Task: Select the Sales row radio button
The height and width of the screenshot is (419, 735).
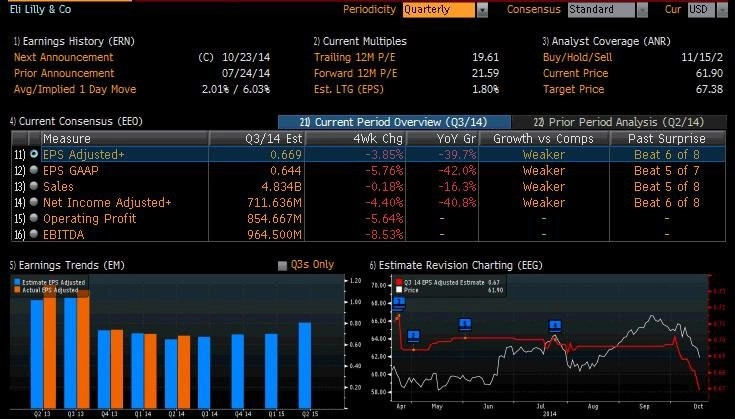Action: click(x=34, y=186)
